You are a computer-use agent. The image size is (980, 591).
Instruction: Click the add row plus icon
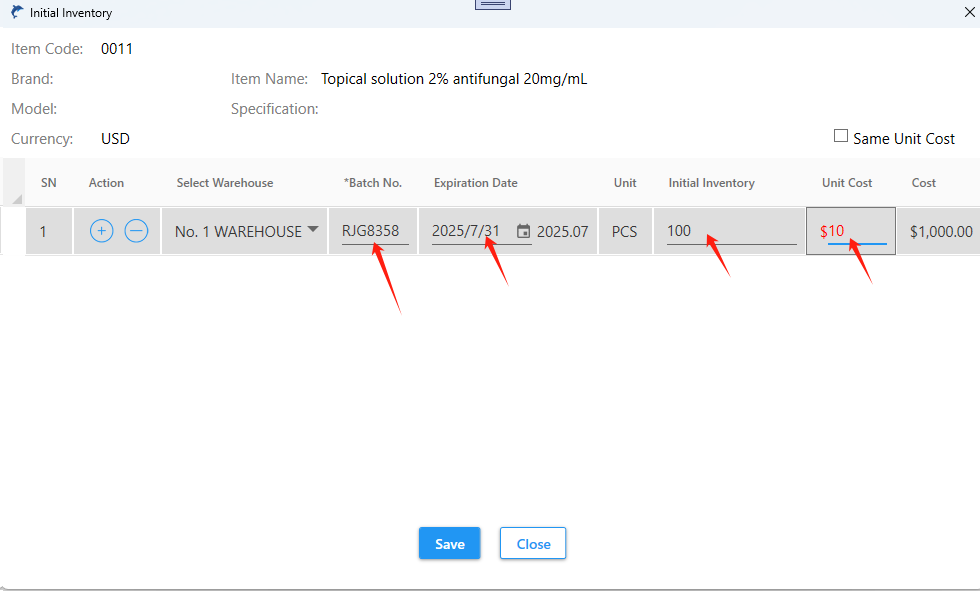(101, 231)
